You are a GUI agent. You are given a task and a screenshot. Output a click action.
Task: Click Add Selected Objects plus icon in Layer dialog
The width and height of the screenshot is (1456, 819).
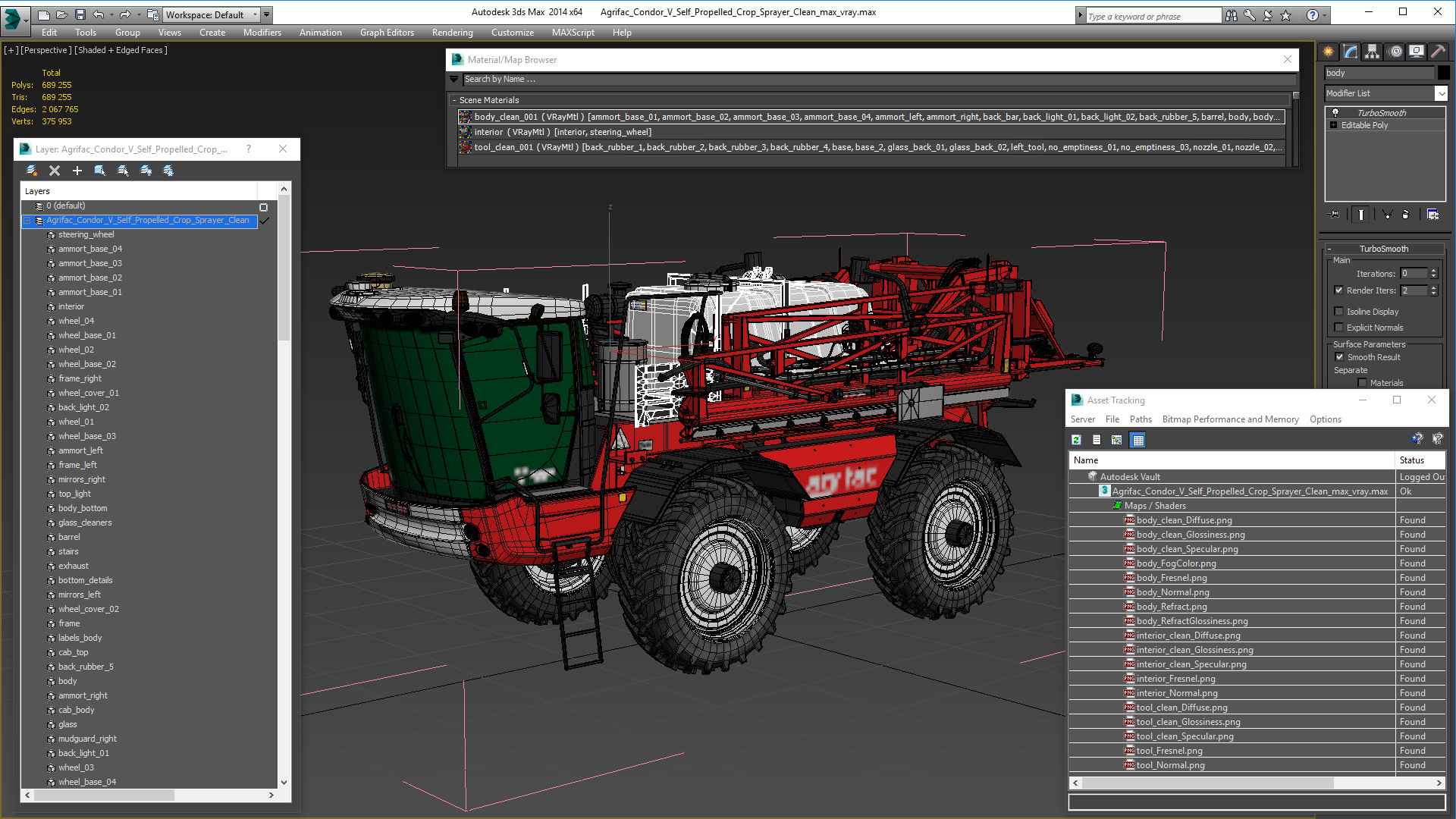coord(77,171)
